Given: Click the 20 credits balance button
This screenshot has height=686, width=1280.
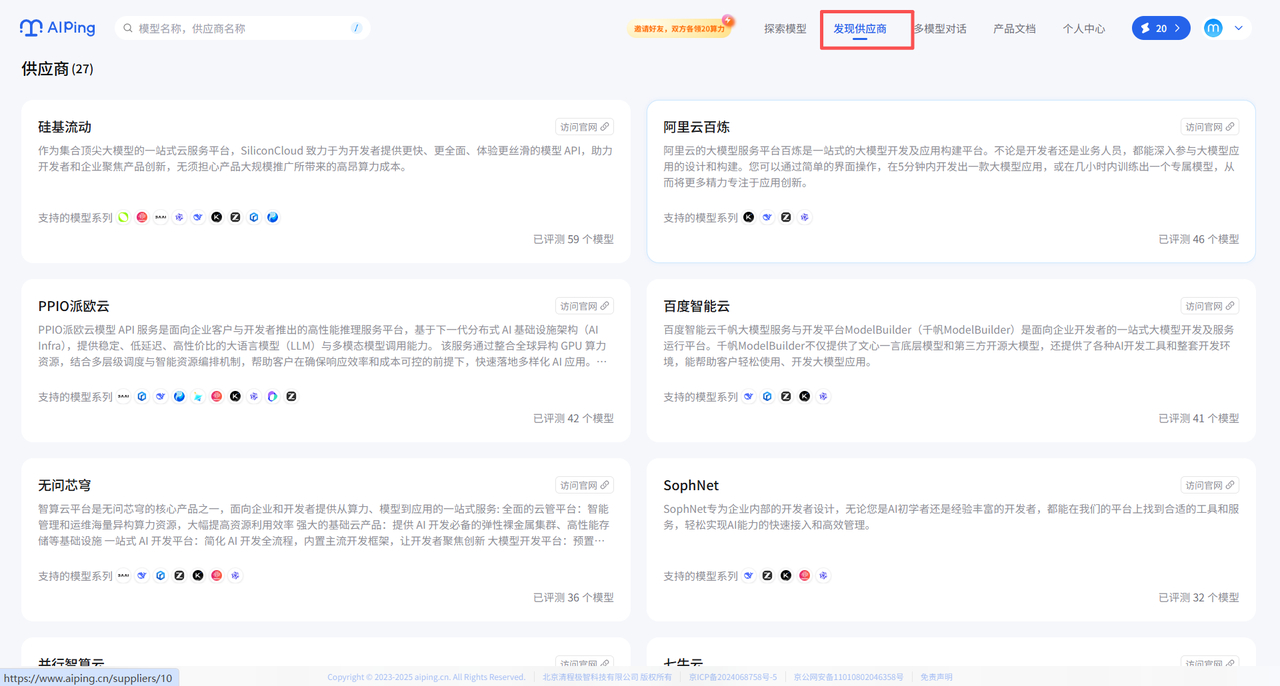Looking at the screenshot, I should tap(1161, 28).
